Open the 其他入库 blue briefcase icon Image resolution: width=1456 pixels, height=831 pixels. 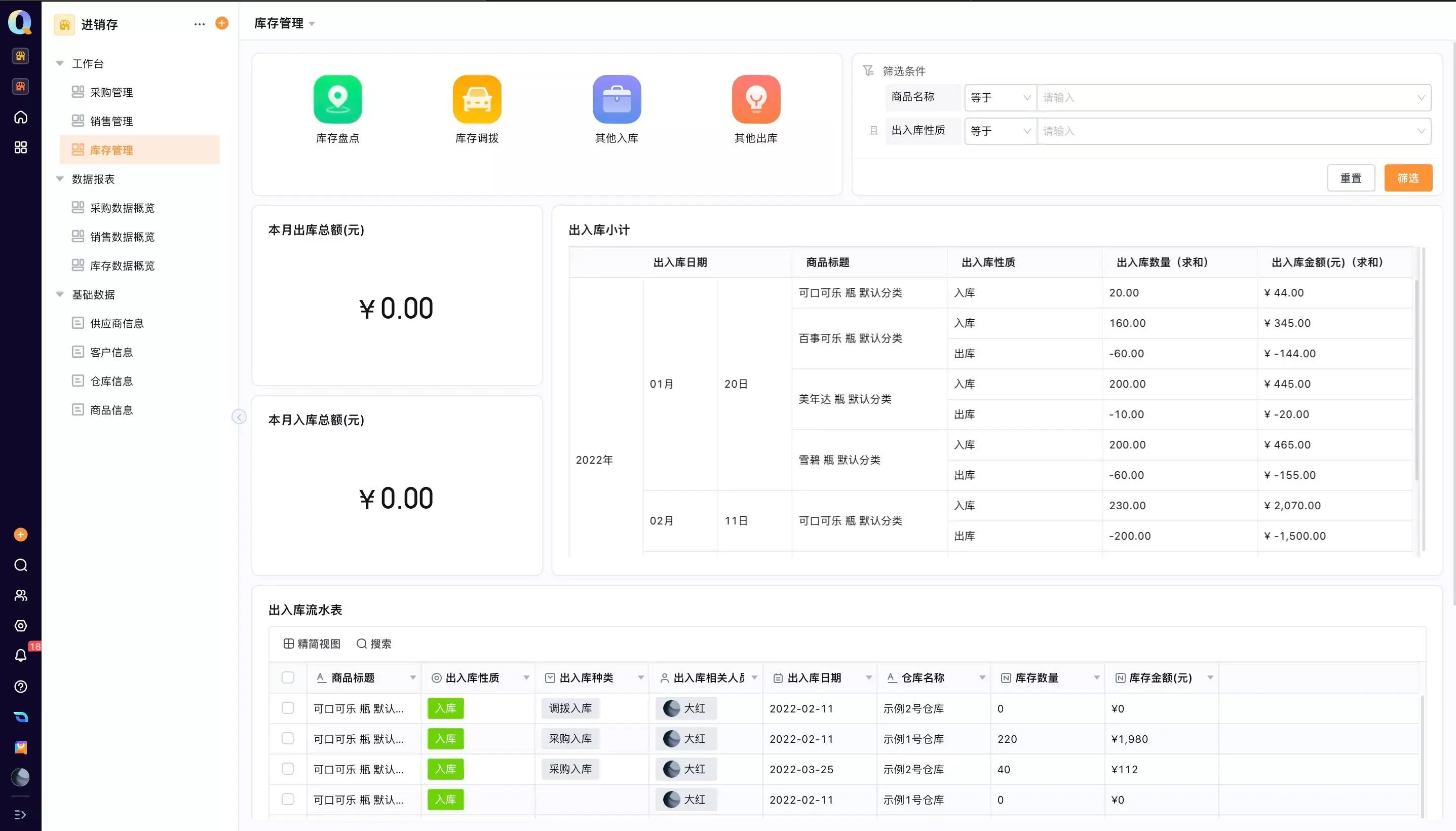click(x=616, y=99)
